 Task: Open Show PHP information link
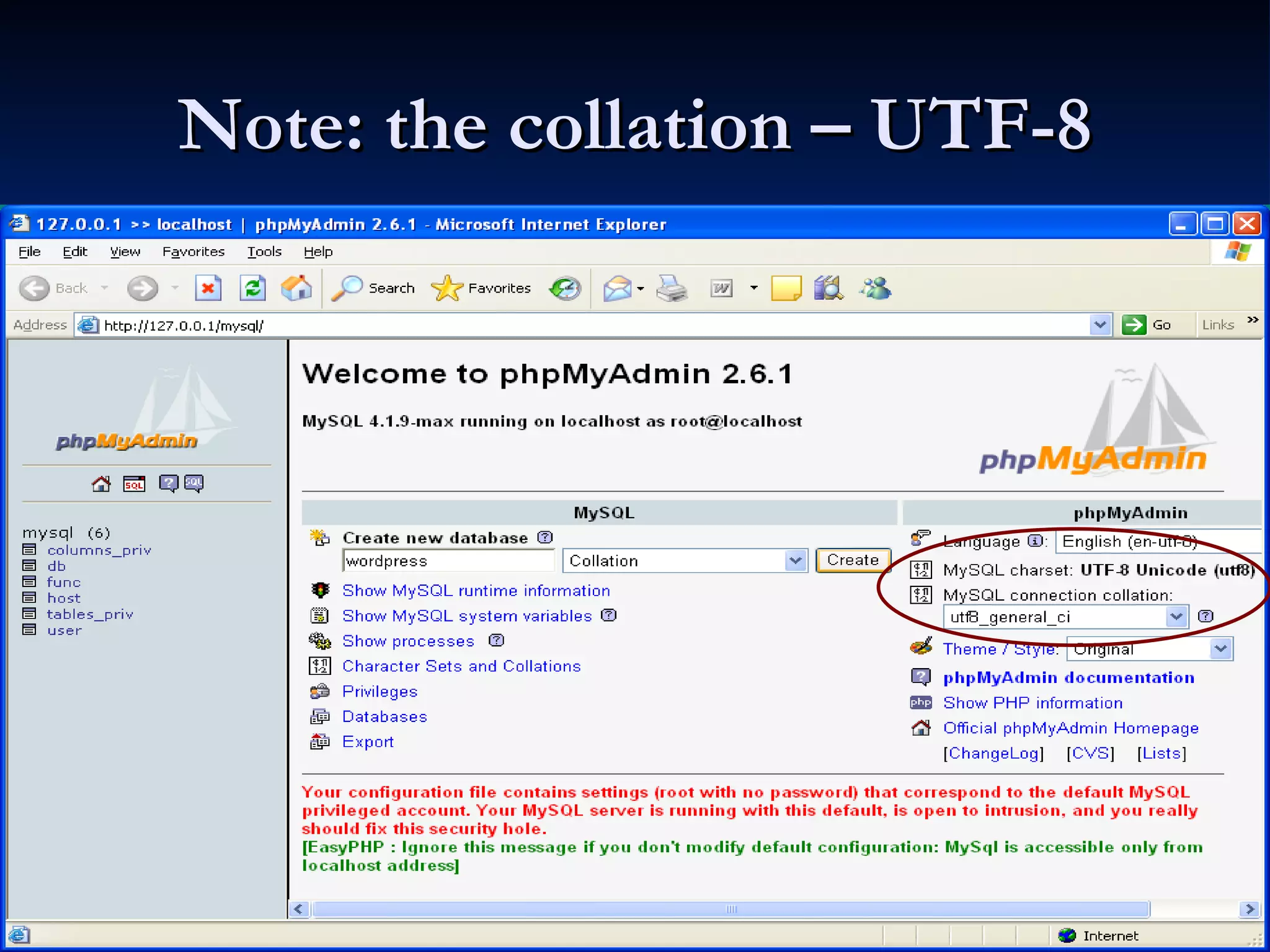point(1033,703)
